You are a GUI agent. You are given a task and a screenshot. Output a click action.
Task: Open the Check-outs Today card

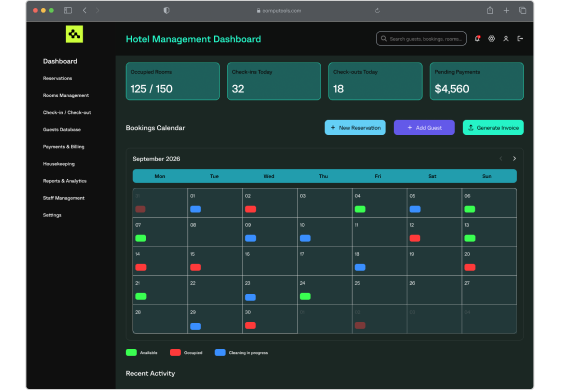coord(375,81)
